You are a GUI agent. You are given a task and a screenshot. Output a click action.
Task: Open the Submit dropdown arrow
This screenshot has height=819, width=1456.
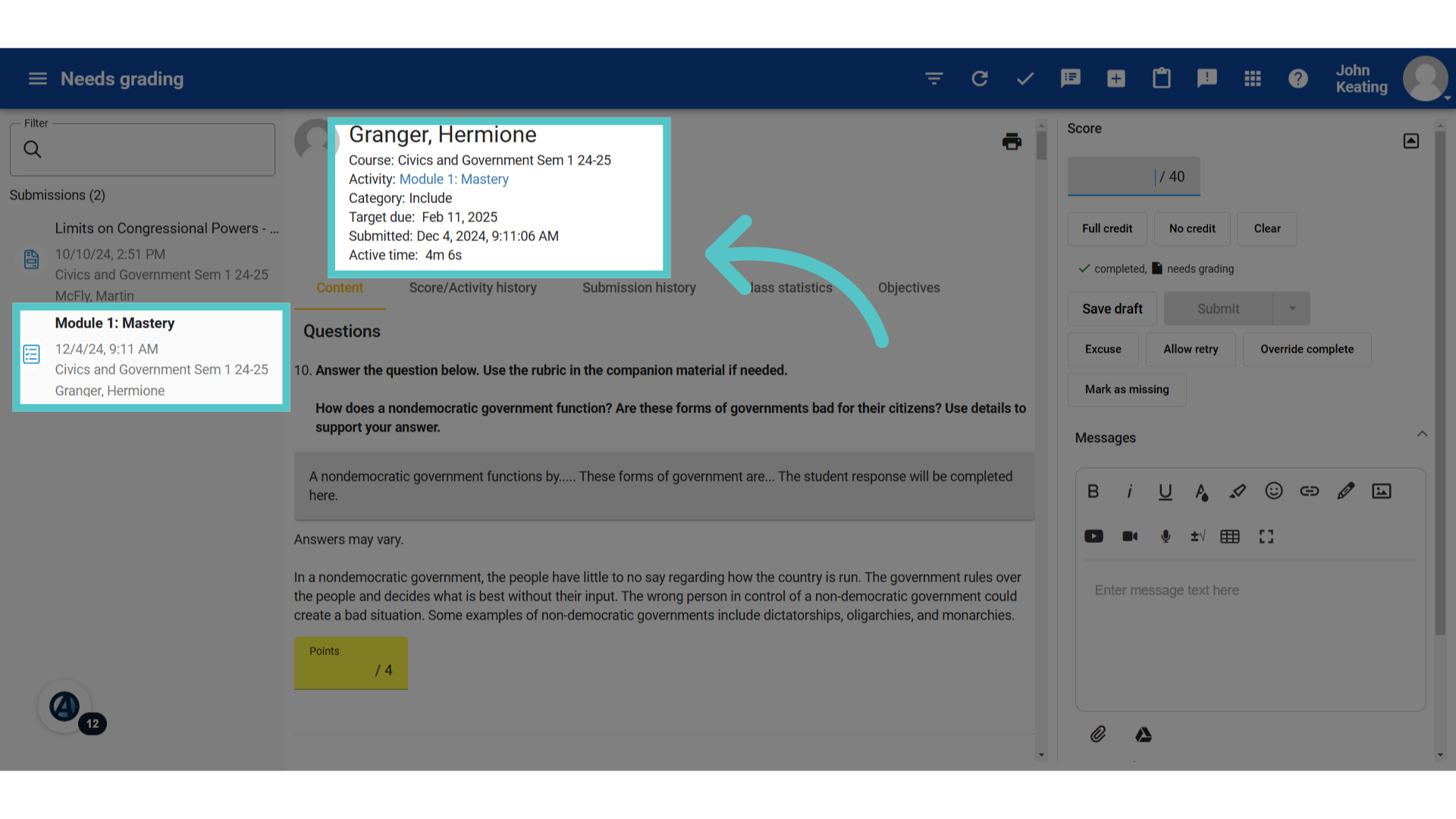click(x=1292, y=309)
